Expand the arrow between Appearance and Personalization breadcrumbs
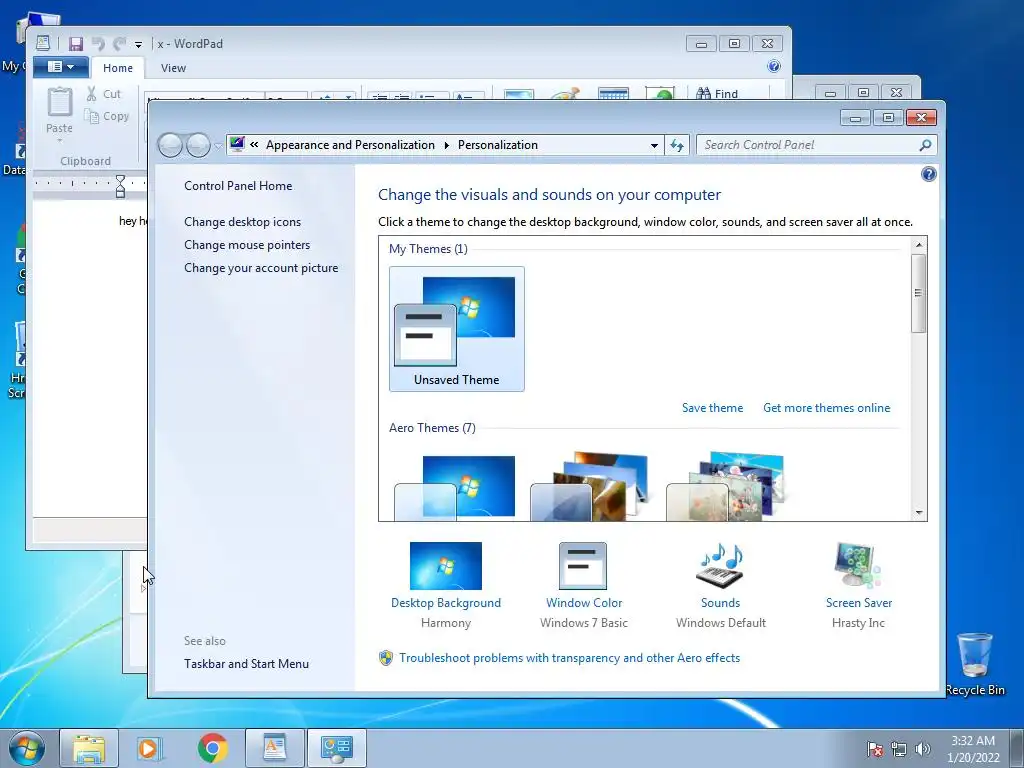The height and width of the screenshot is (768, 1024). 447,145
